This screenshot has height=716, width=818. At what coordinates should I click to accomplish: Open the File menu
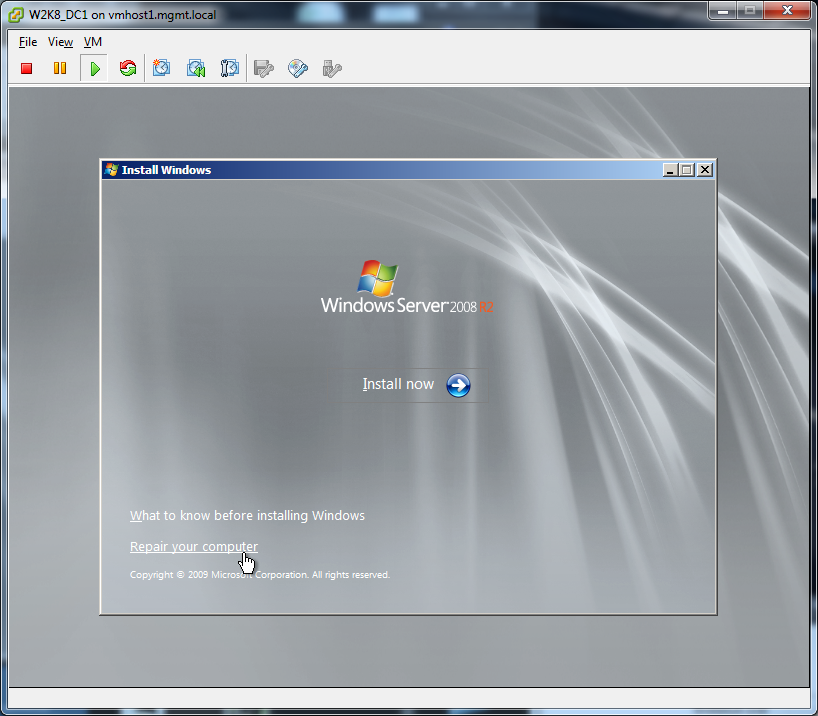point(28,42)
